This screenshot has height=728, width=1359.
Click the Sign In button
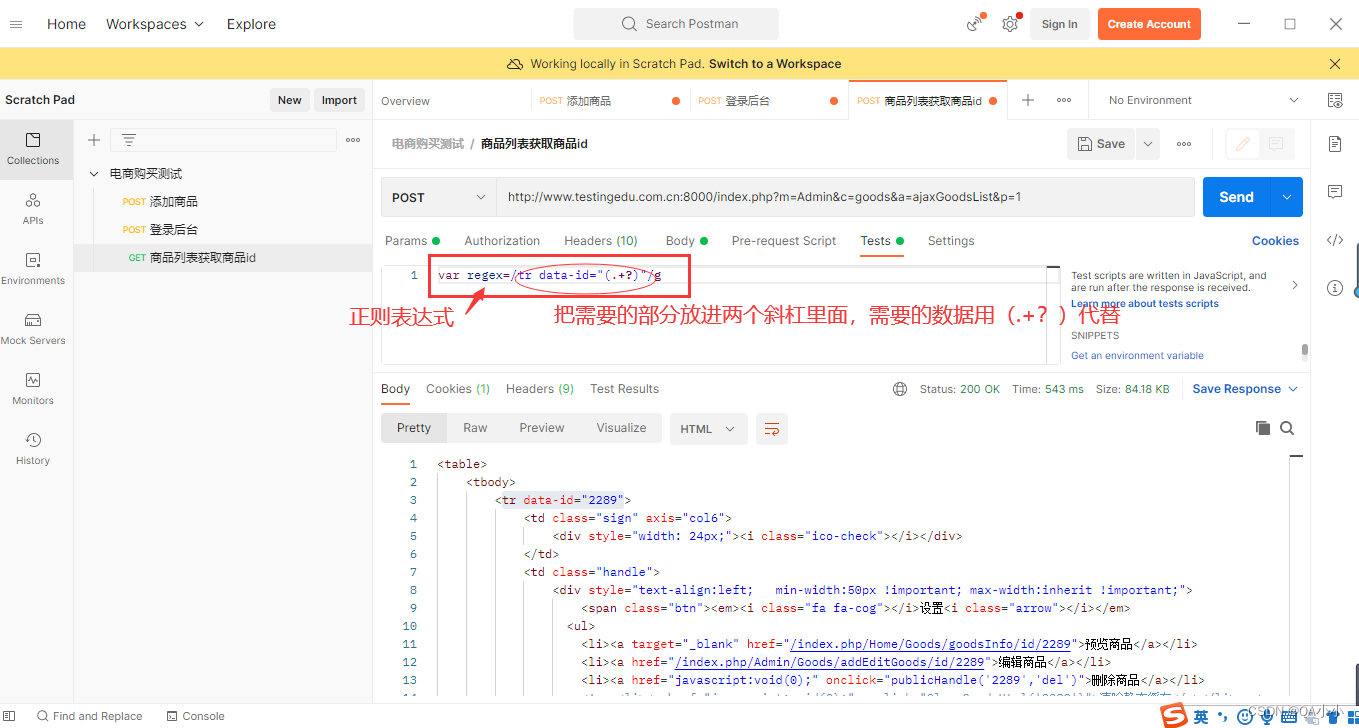tap(1059, 24)
